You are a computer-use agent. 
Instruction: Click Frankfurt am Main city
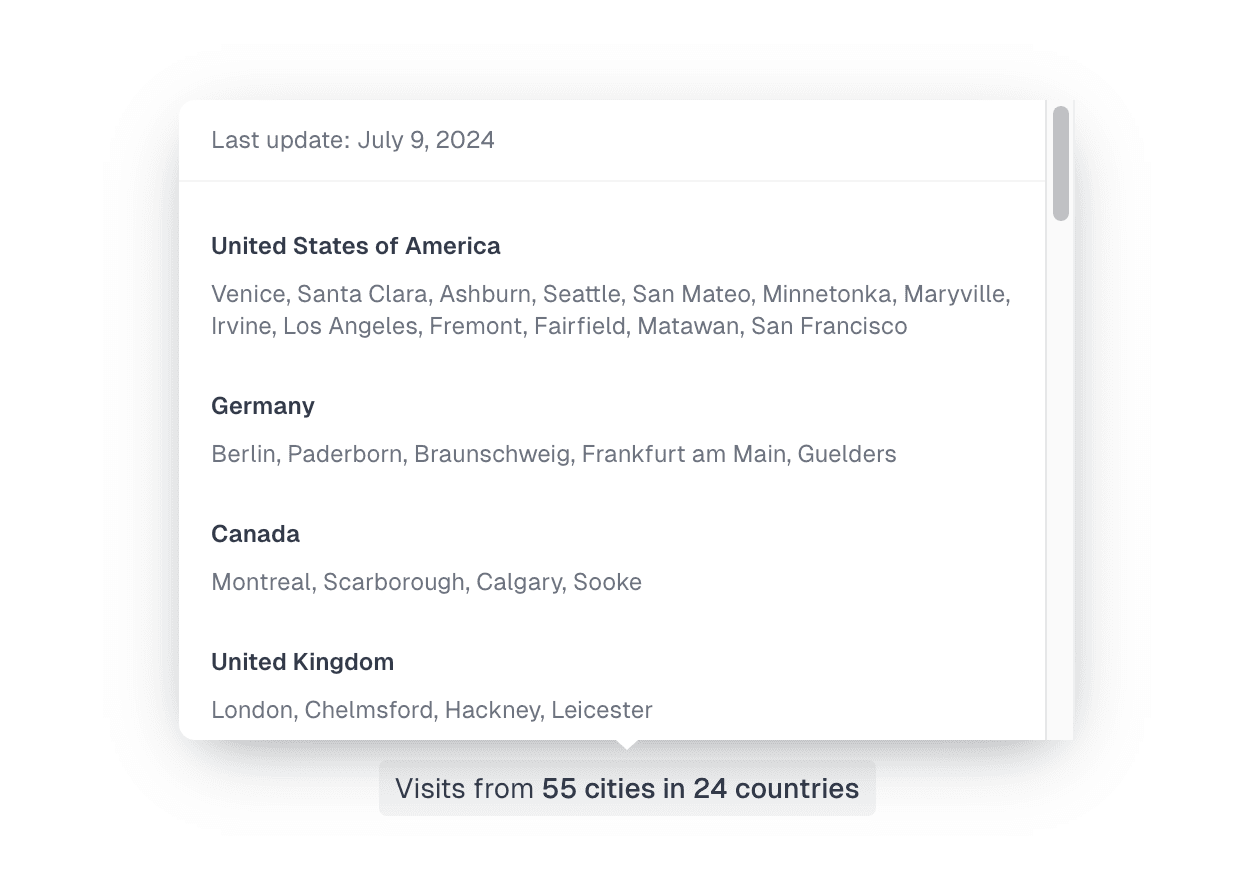pos(686,454)
